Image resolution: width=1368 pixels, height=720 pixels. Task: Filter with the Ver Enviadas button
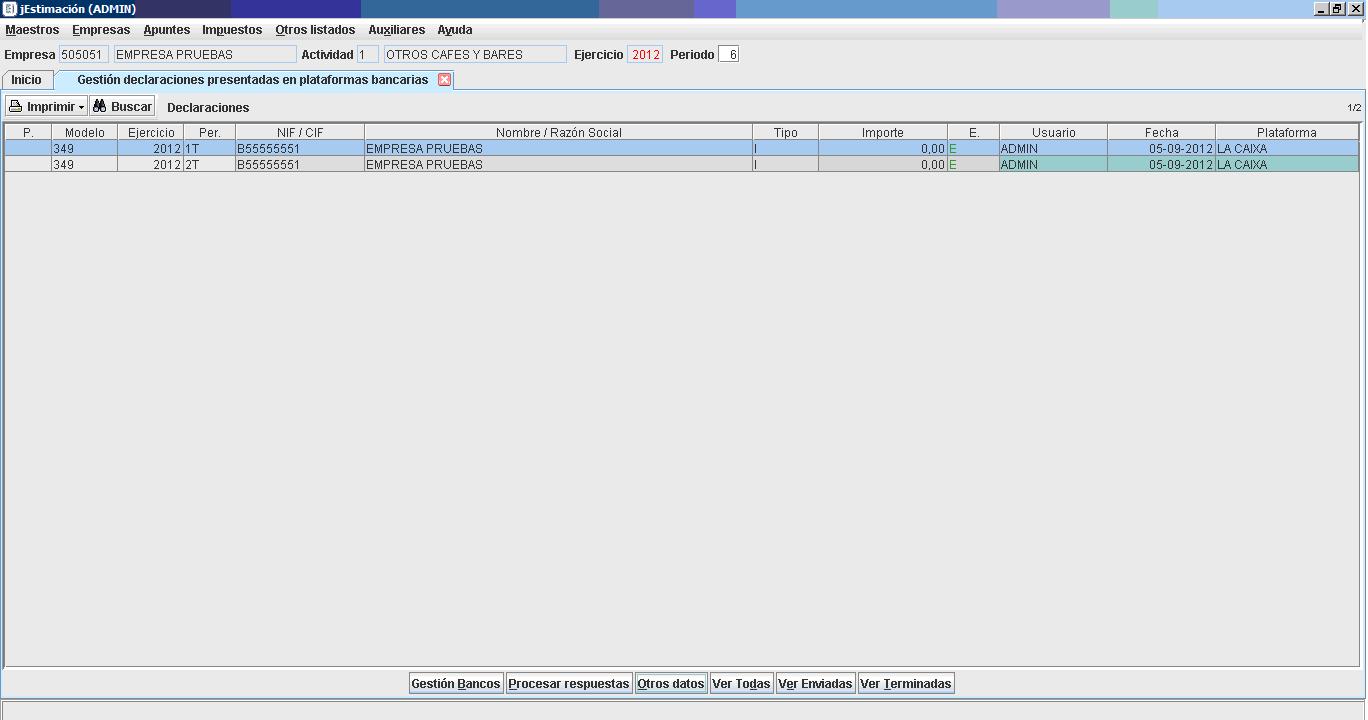point(815,684)
